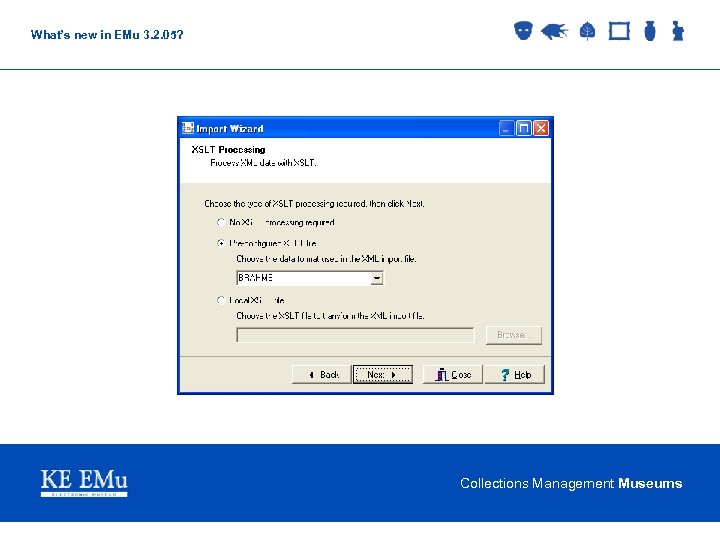Click the KE EMu logo
This screenshot has width=720, height=540.
point(84,483)
